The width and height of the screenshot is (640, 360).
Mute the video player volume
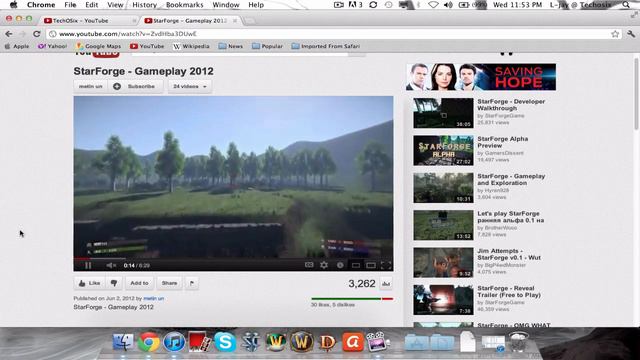111,265
